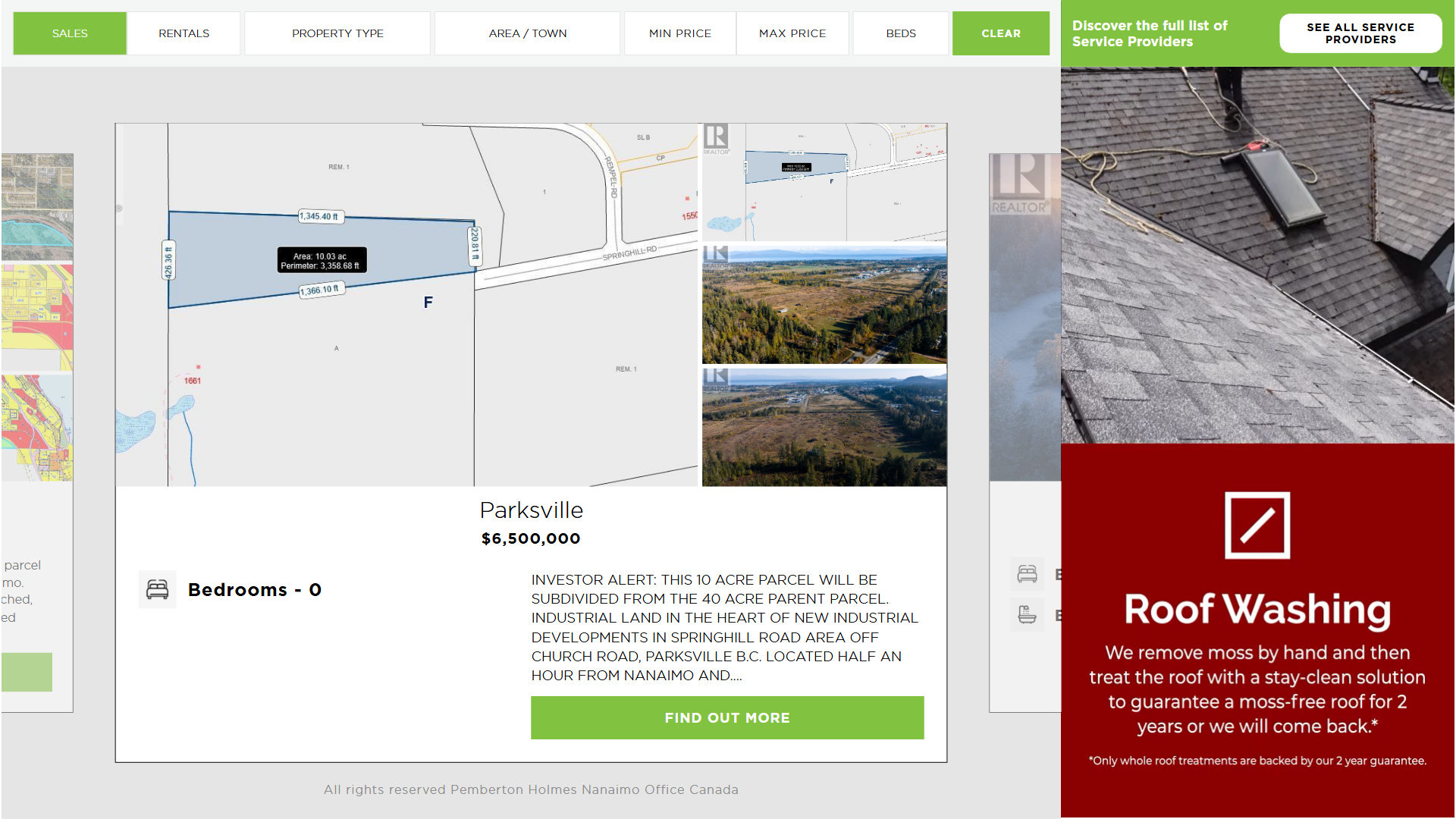Open the middle aerial photo thumbnail
This screenshot has height=819, width=1456.
pos(824,303)
